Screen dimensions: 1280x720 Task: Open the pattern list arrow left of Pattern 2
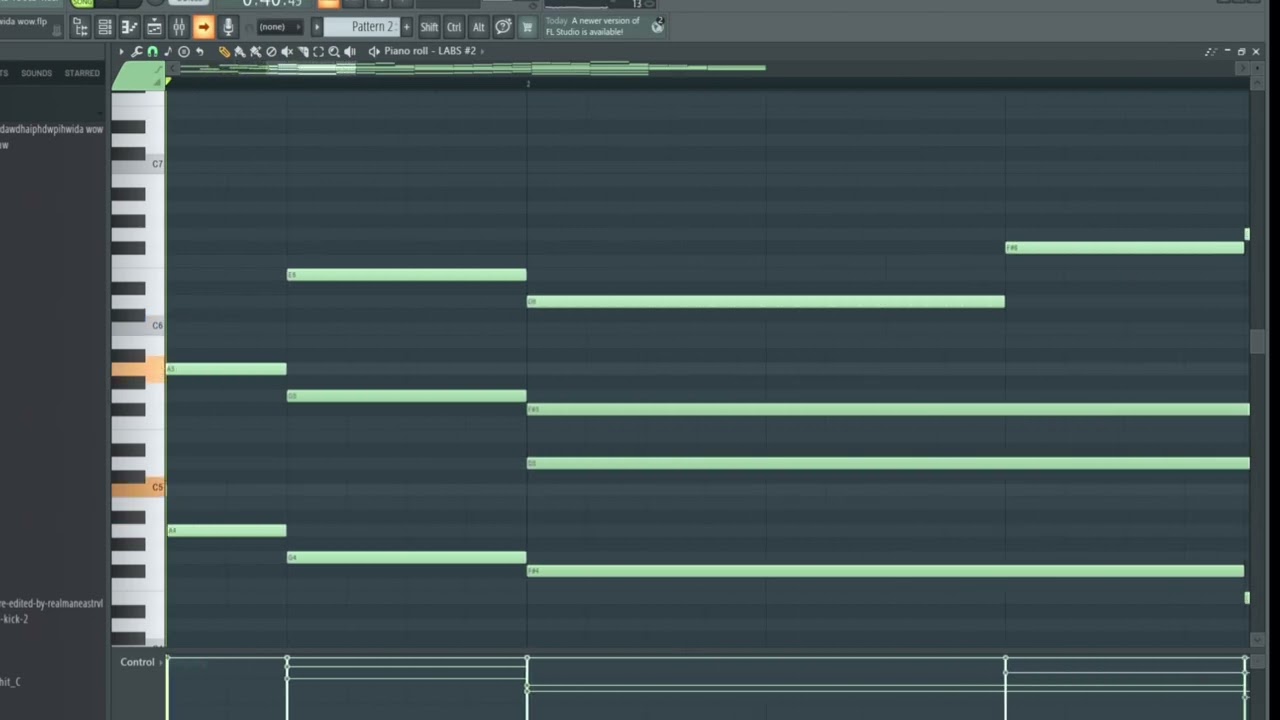click(x=317, y=27)
